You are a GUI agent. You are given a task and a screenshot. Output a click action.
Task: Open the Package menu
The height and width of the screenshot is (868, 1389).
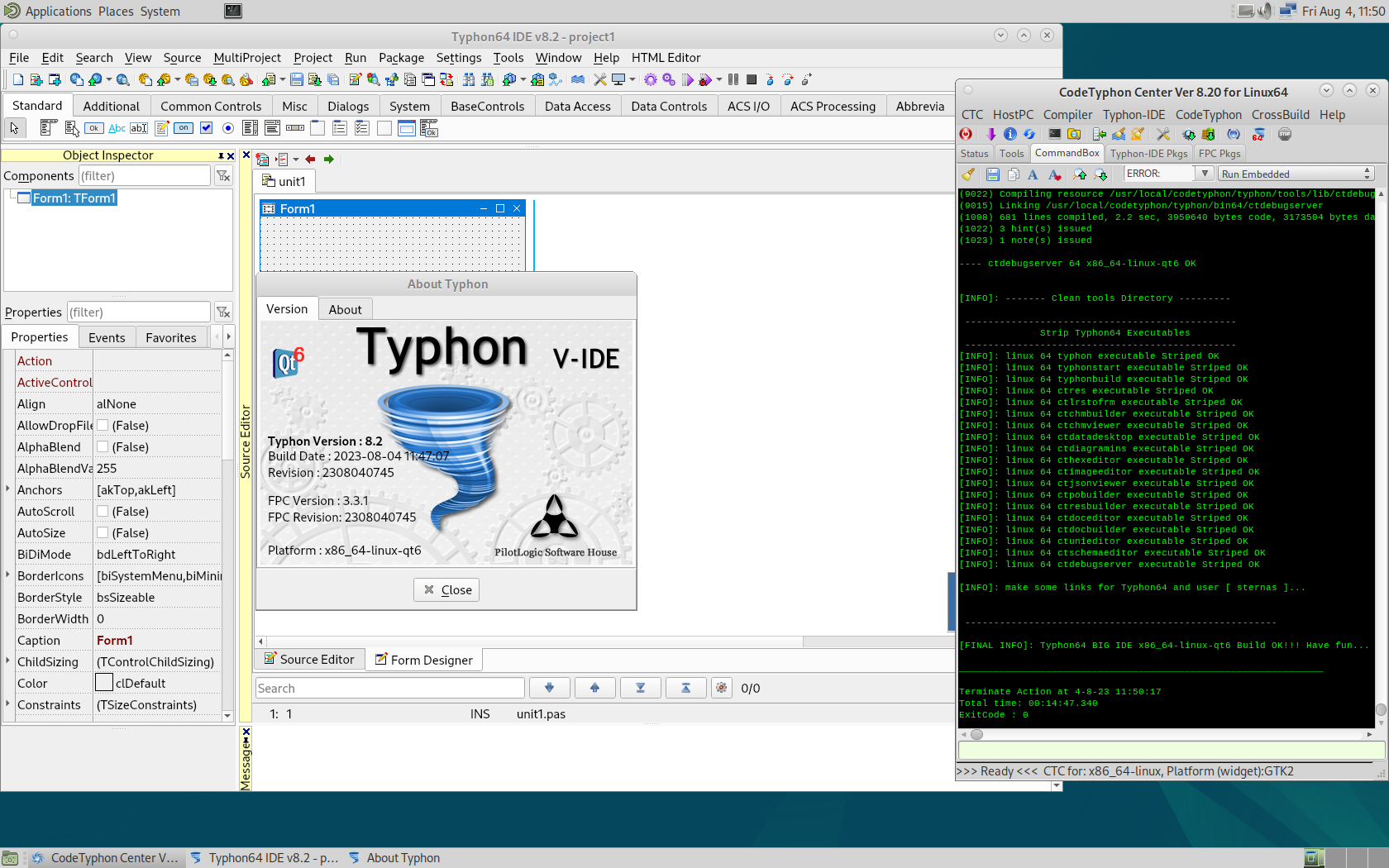coord(401,58)
